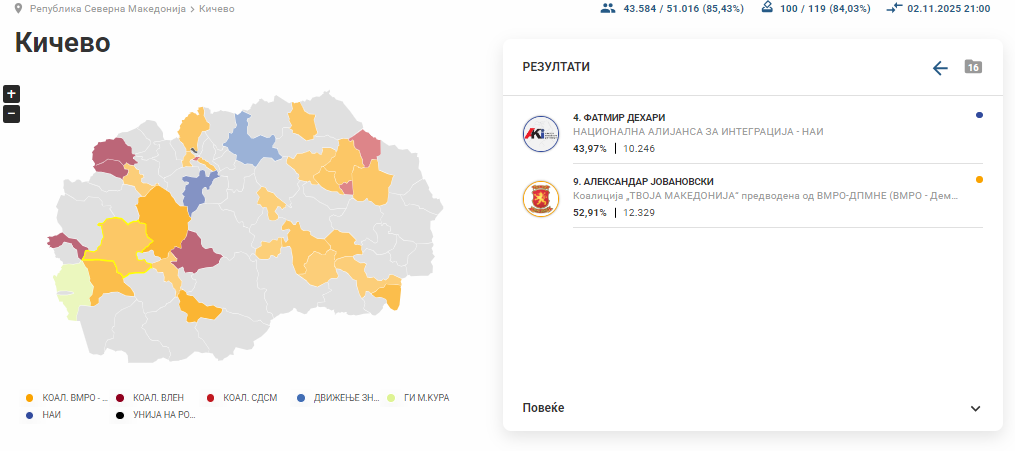Go back using the results arrow

coord(940,68)
